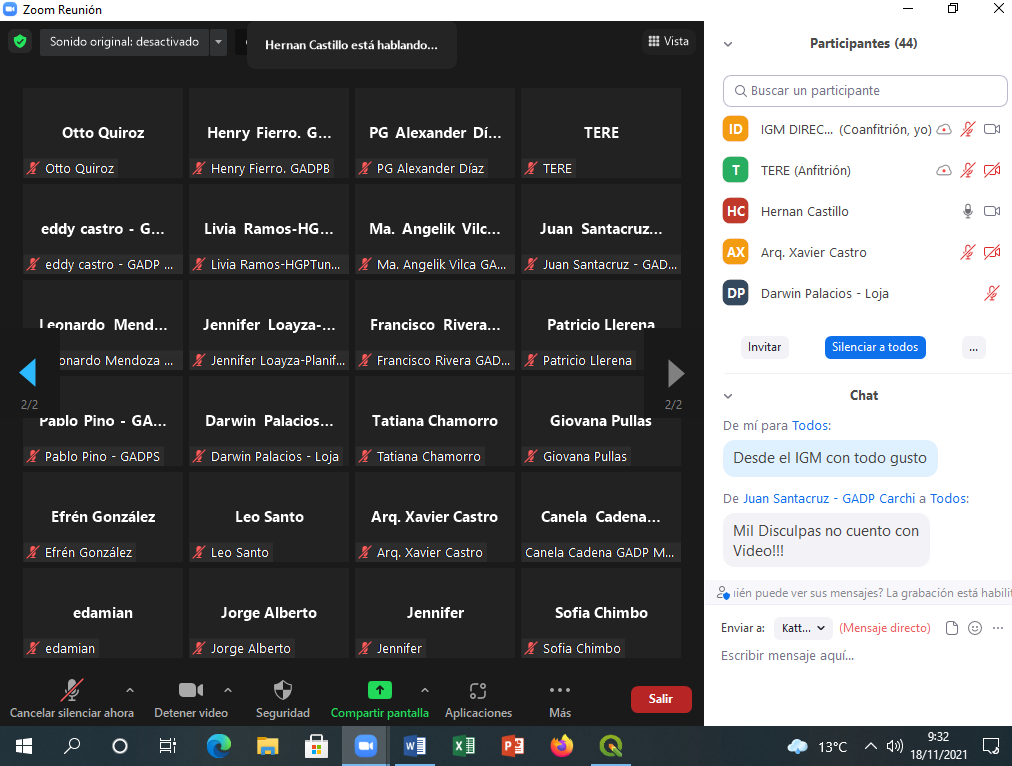Open the Más three-dots menu

point(560,690)
